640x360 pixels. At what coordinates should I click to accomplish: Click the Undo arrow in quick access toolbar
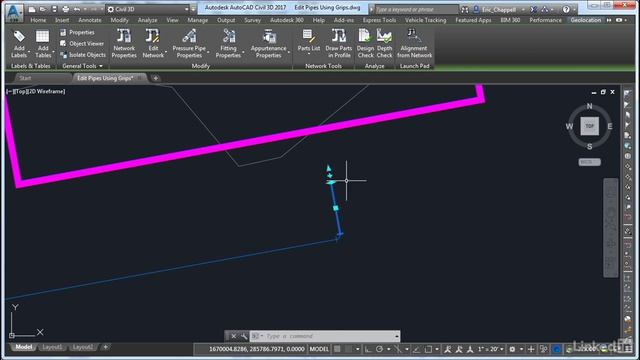[x=77, y=9]
